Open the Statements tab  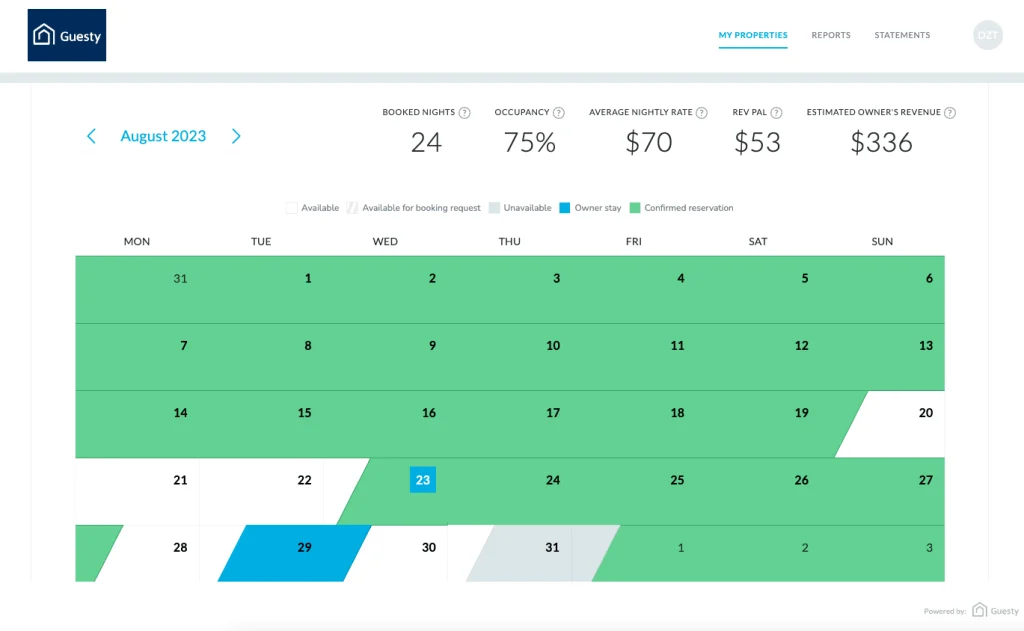(x=902, y=35)
